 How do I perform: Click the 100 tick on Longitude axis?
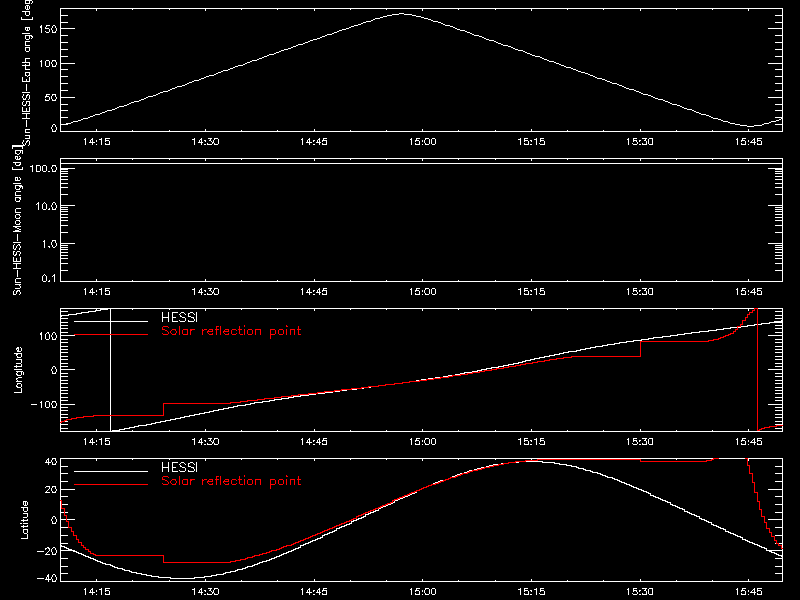pos(48,336)
